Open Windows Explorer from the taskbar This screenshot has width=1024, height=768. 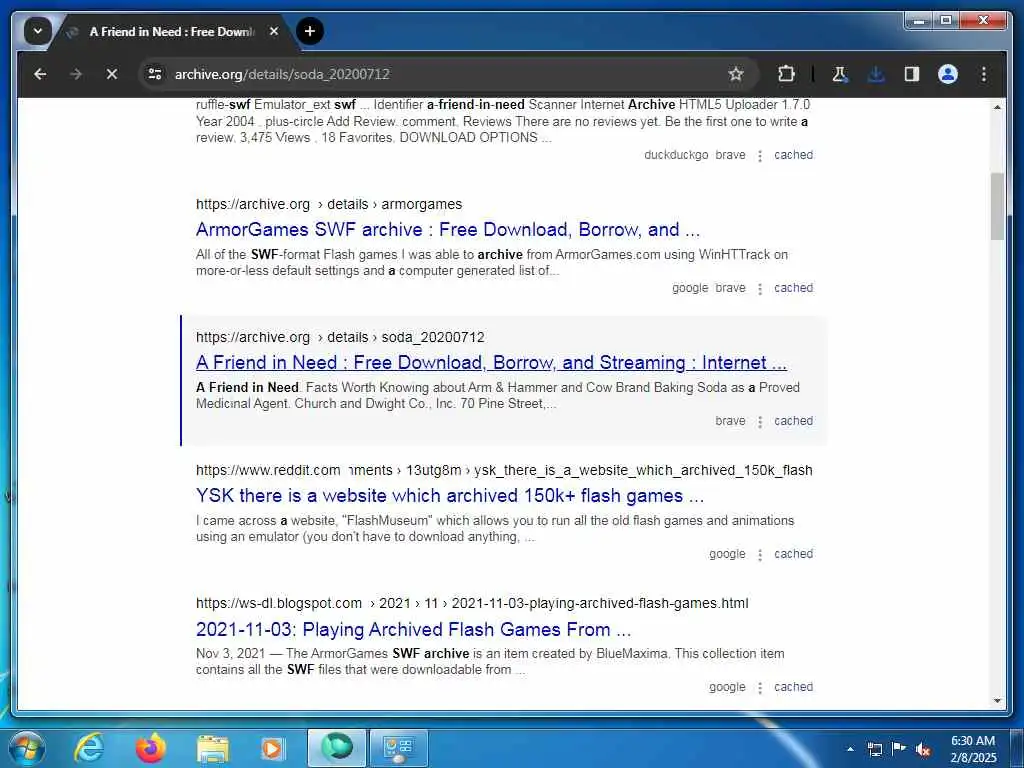click(x=213, y=748)
